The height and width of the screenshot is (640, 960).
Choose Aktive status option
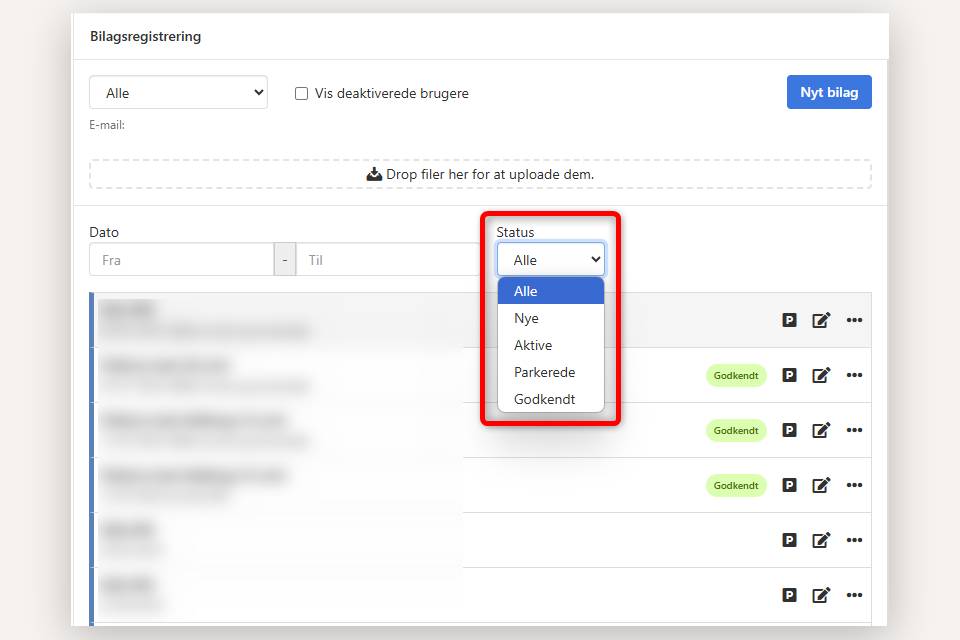(x=533, y=345)
